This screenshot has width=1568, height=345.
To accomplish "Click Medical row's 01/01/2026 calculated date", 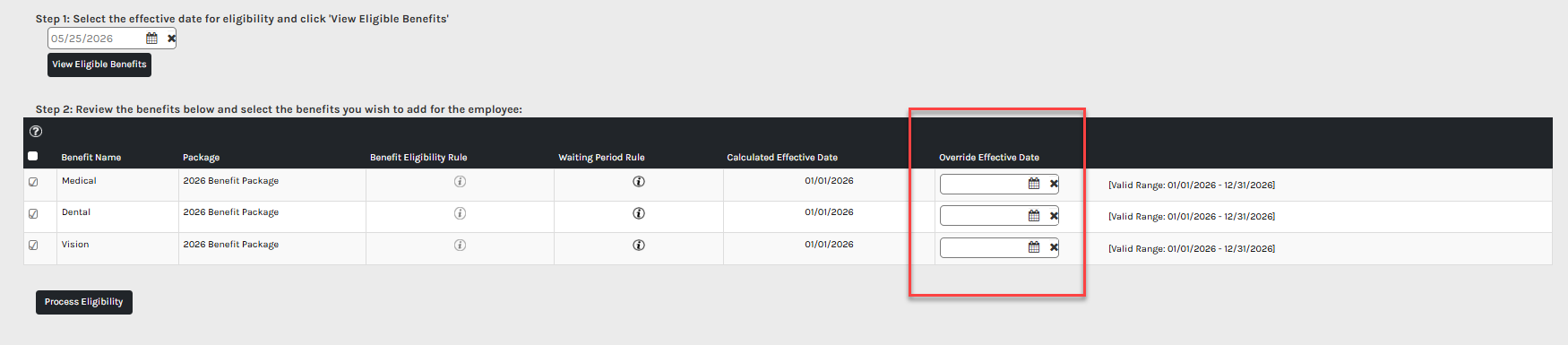I will 829,181.
